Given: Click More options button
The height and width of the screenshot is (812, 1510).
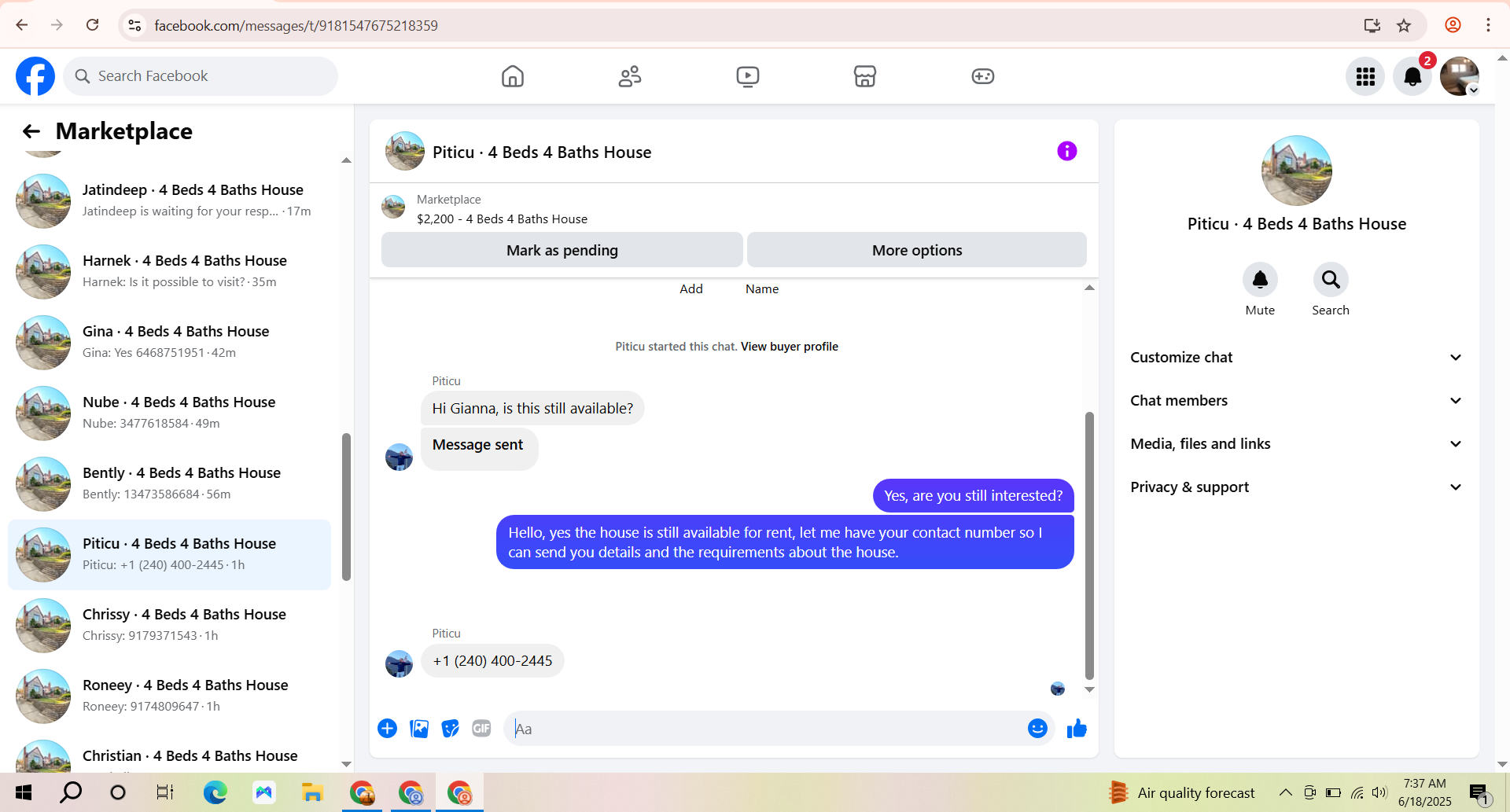Looking at the screenshot, I should point(917,250).
